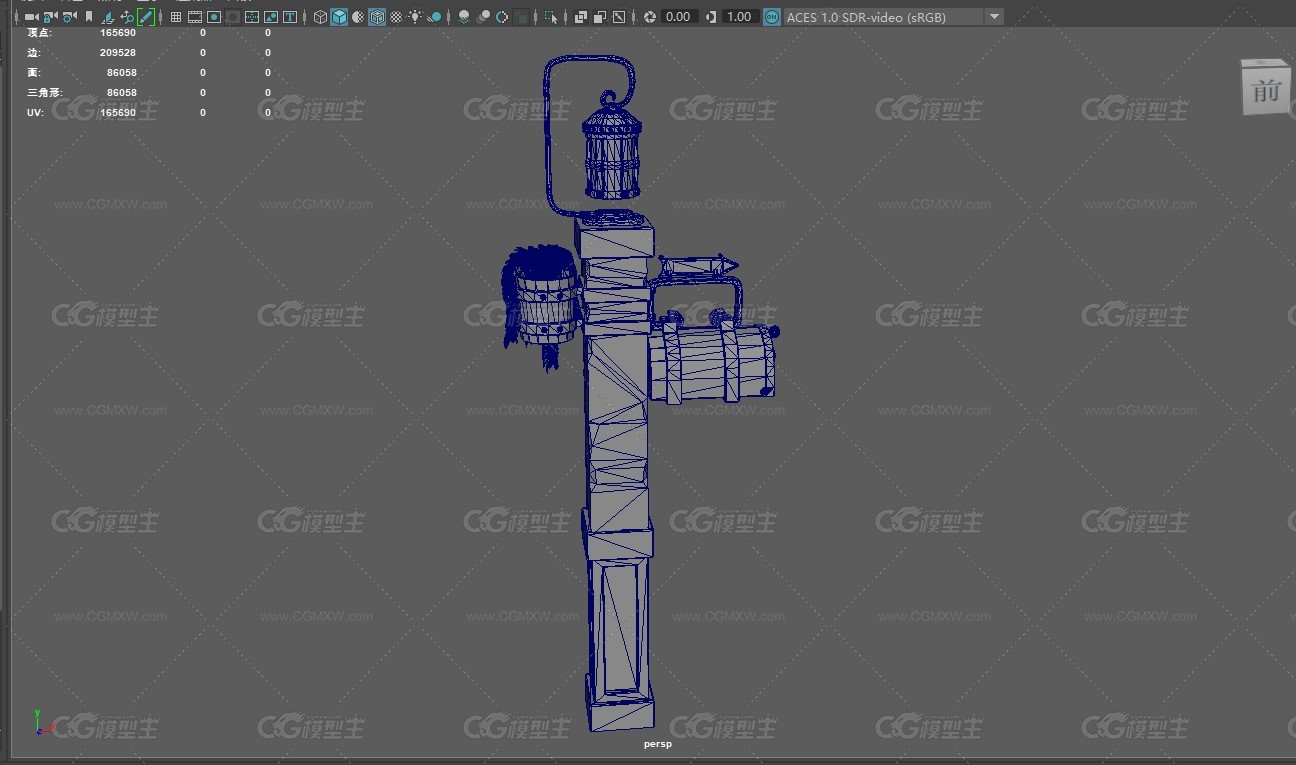Click the ACES 1.0 SDR-video (sRGB) text
This screenshot has height=765, width=1296.
tap(866, 17)
